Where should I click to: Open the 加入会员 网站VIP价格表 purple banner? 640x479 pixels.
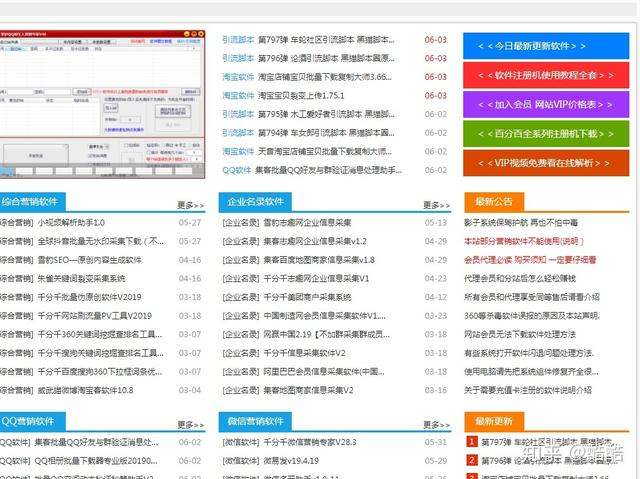[x=546, y=104]
